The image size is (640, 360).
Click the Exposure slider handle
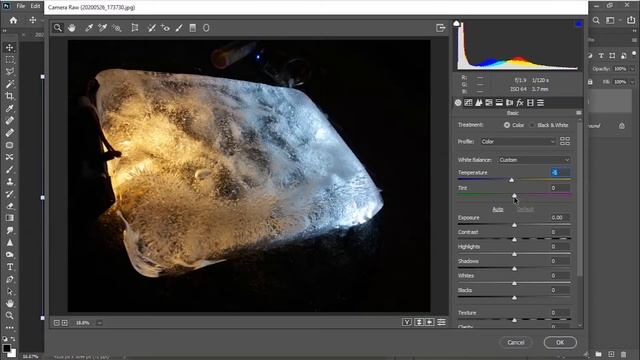[x=514, y=225]
